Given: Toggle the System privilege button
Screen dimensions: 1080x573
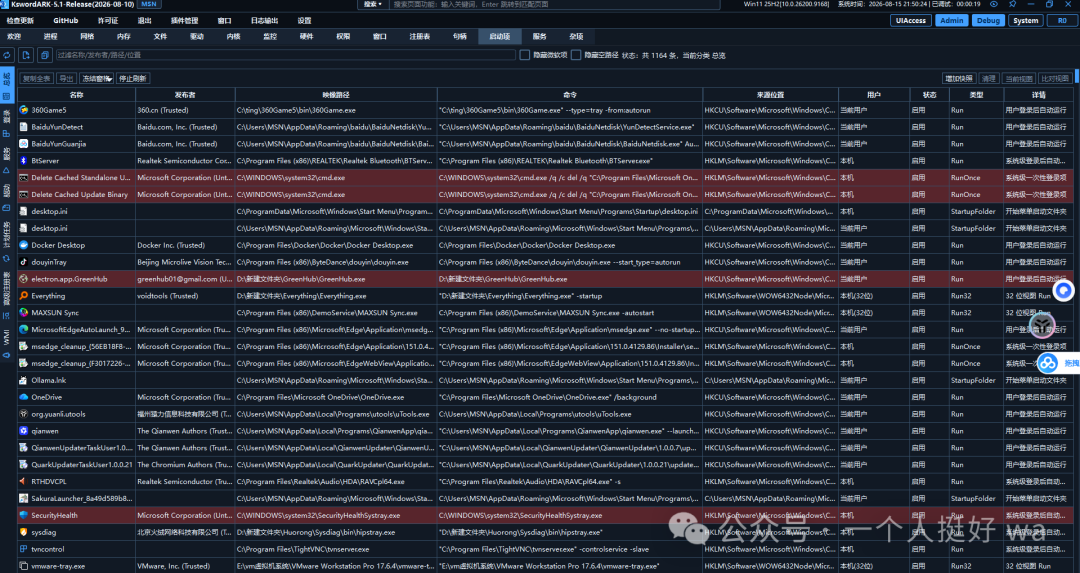Looking at the screenshot, I should tap(1026, 21).
